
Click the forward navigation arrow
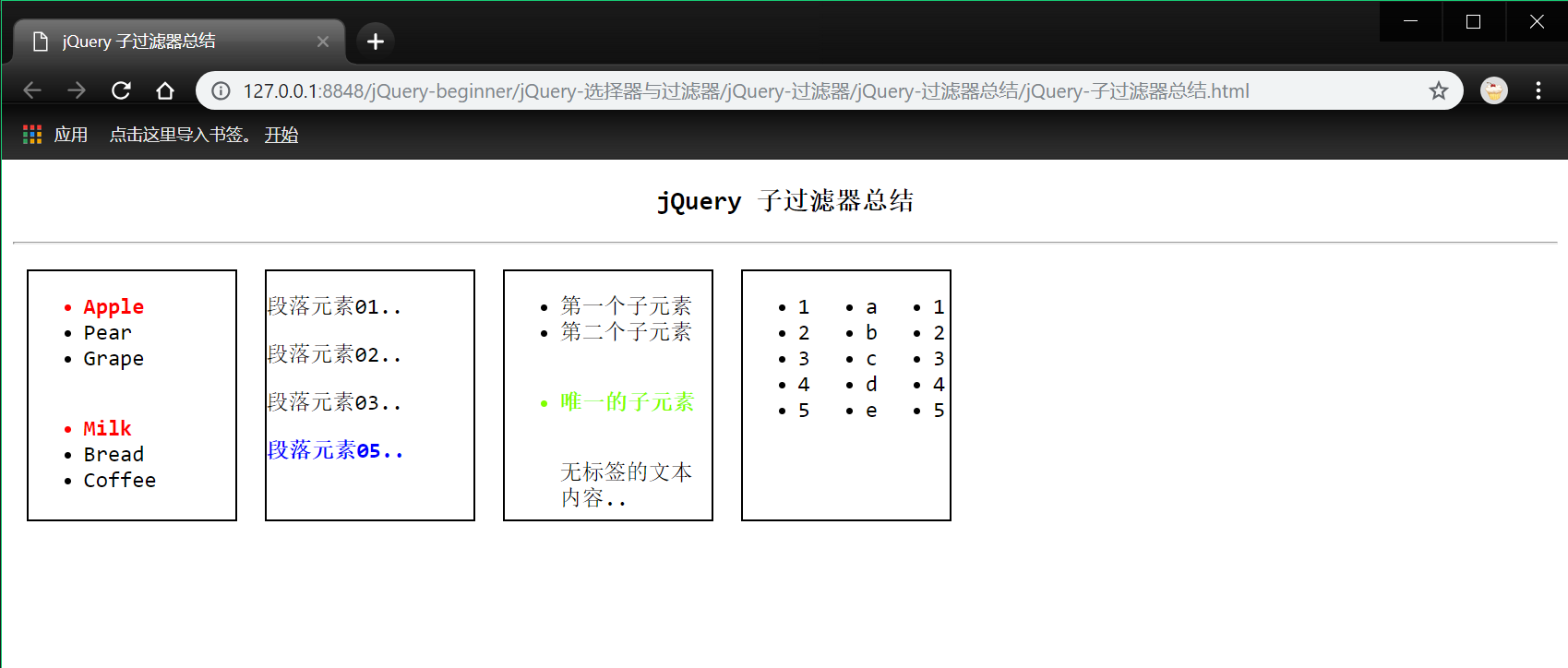click(77, 90)
